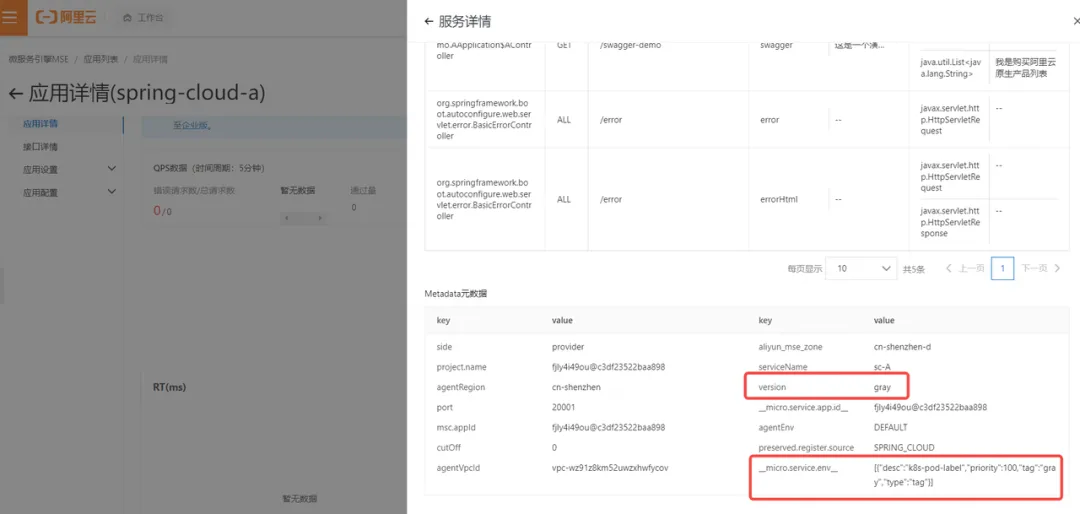
Task: Click the Metadata元数据 section heading
Action: point(455,294)
